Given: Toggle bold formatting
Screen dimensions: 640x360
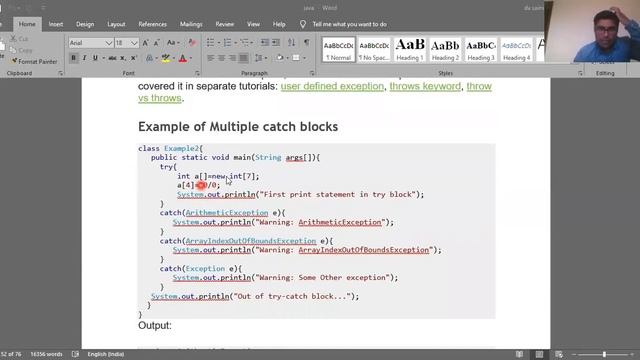Looking at the screenshot, I should click(x=73, y=58).
